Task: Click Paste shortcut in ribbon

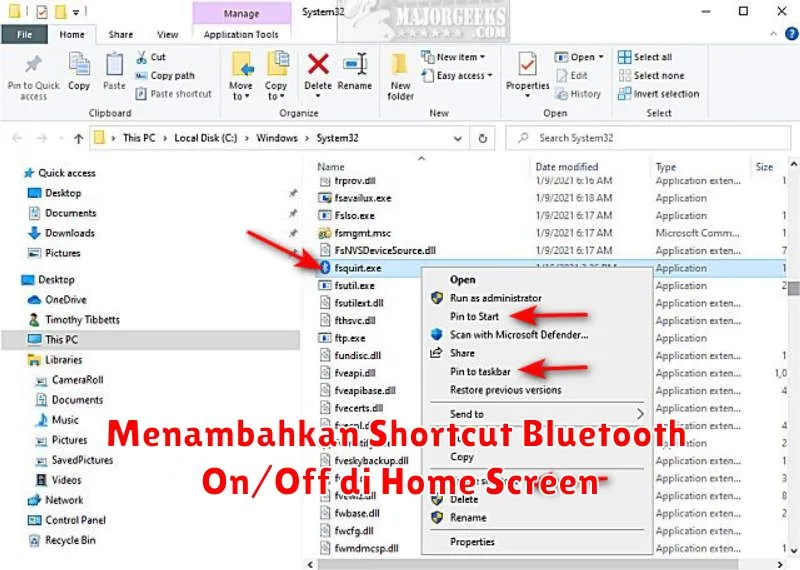Action: (173, 94)
